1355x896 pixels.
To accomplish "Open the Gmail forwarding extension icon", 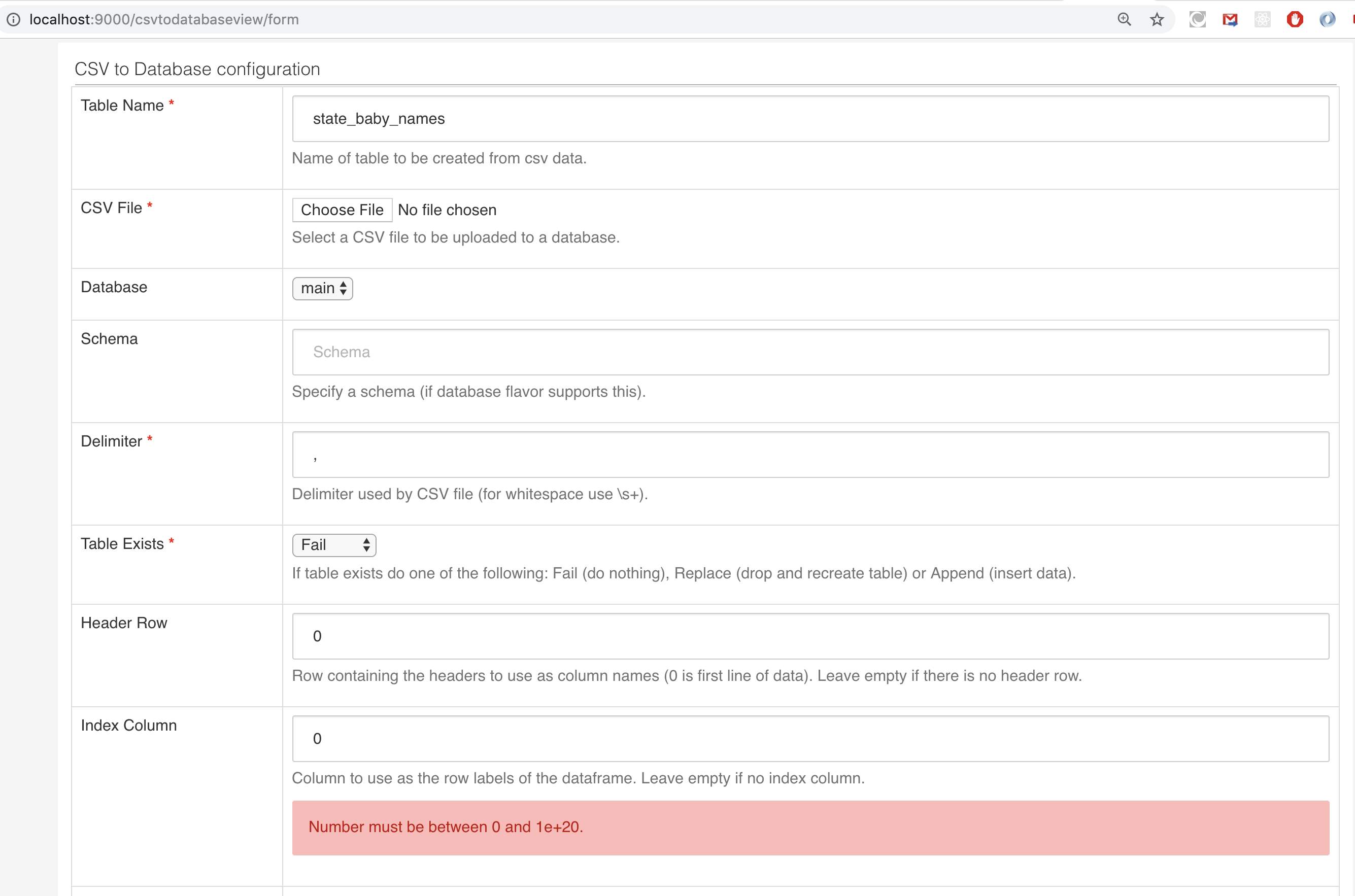I will 1230,19.
